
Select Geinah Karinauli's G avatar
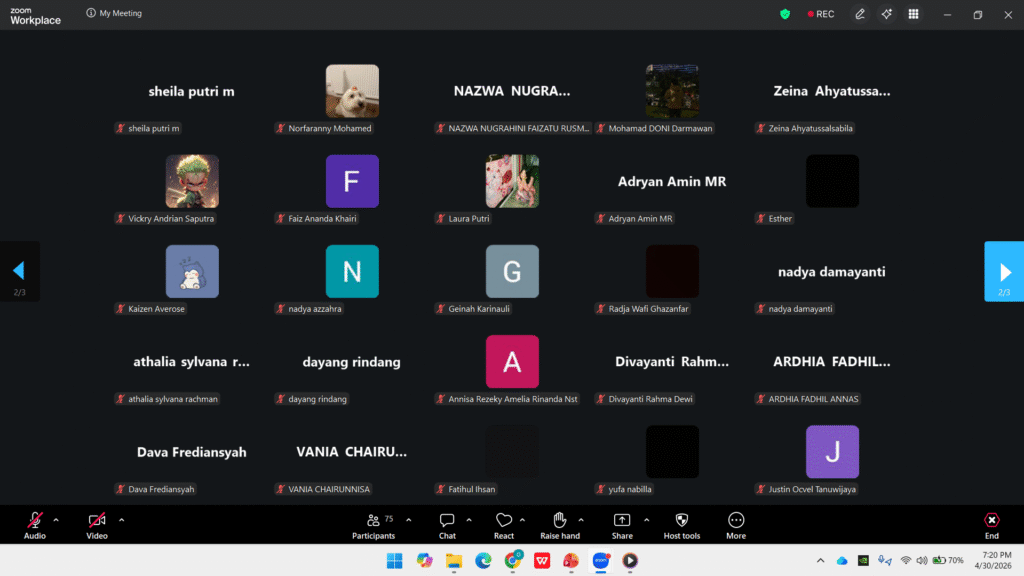coord(512,271)
